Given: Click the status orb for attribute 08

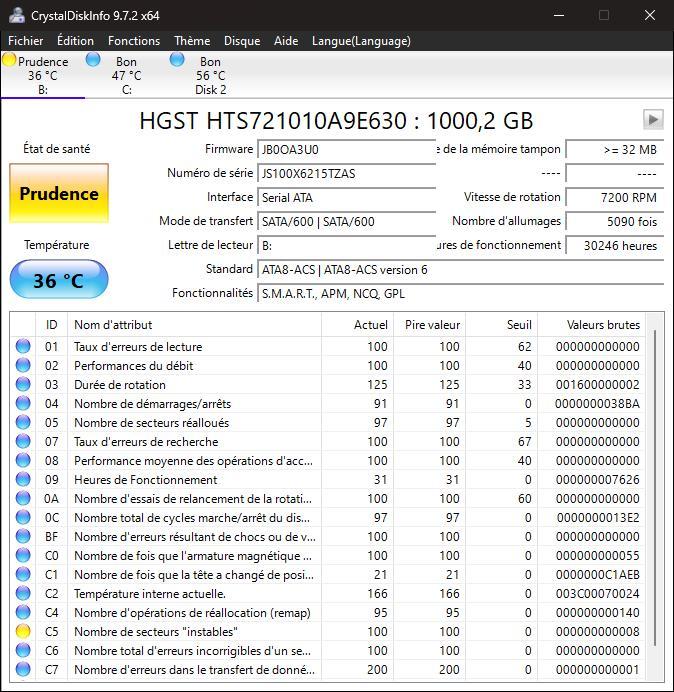Looking at the screenshot, I should click(23, 460).
